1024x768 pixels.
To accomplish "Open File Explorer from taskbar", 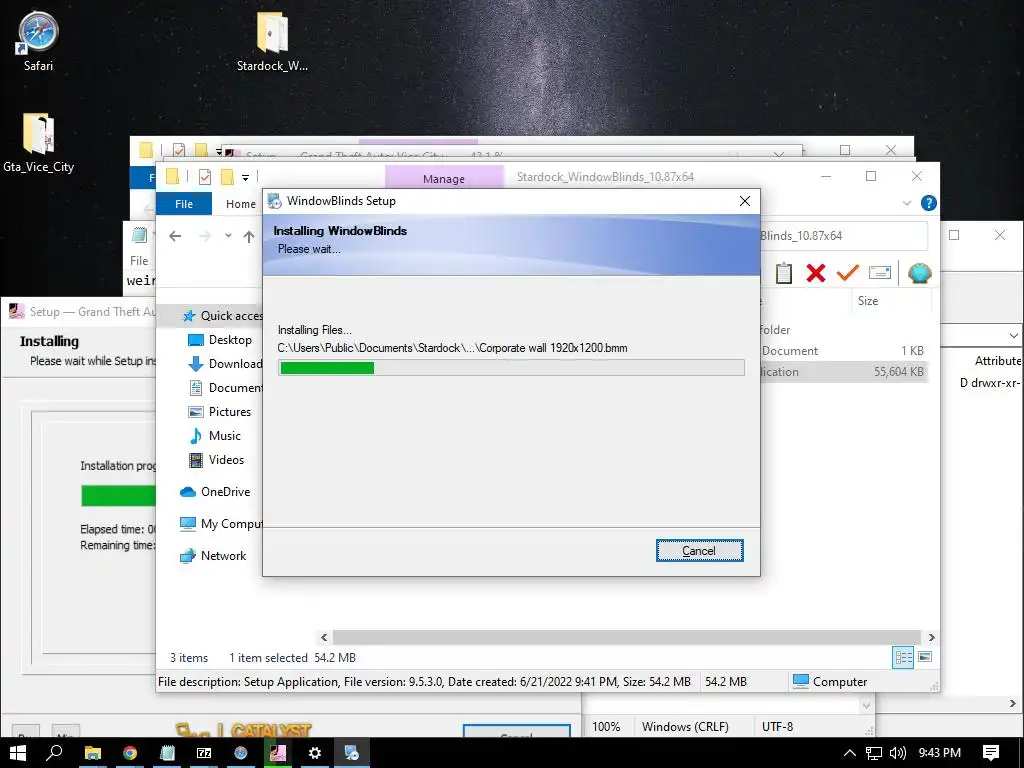I will click(x=92, y=753).
